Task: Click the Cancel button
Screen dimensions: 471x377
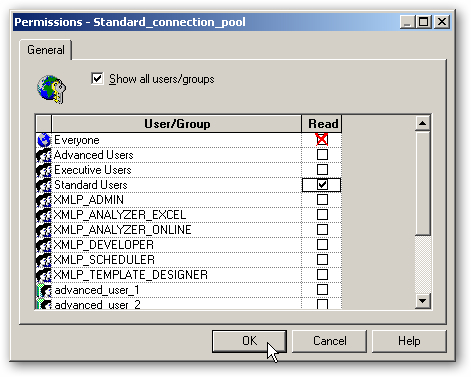Action: [x=329, y=341]
